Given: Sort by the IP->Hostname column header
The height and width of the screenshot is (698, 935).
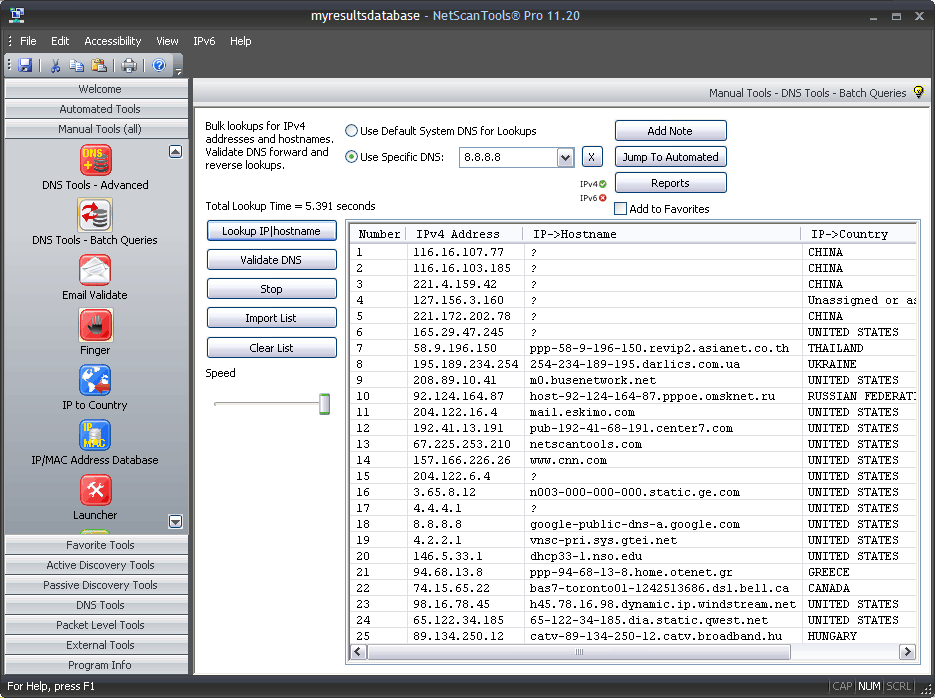Looking at the screenshot, I should [661, 234].
